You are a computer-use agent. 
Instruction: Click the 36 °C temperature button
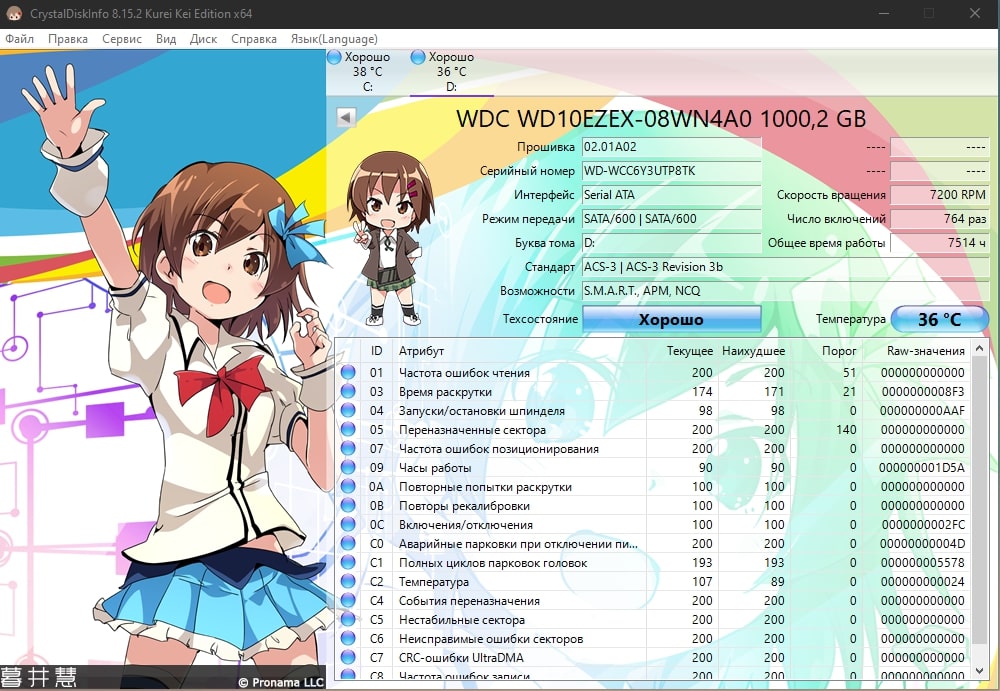[939, 320]
